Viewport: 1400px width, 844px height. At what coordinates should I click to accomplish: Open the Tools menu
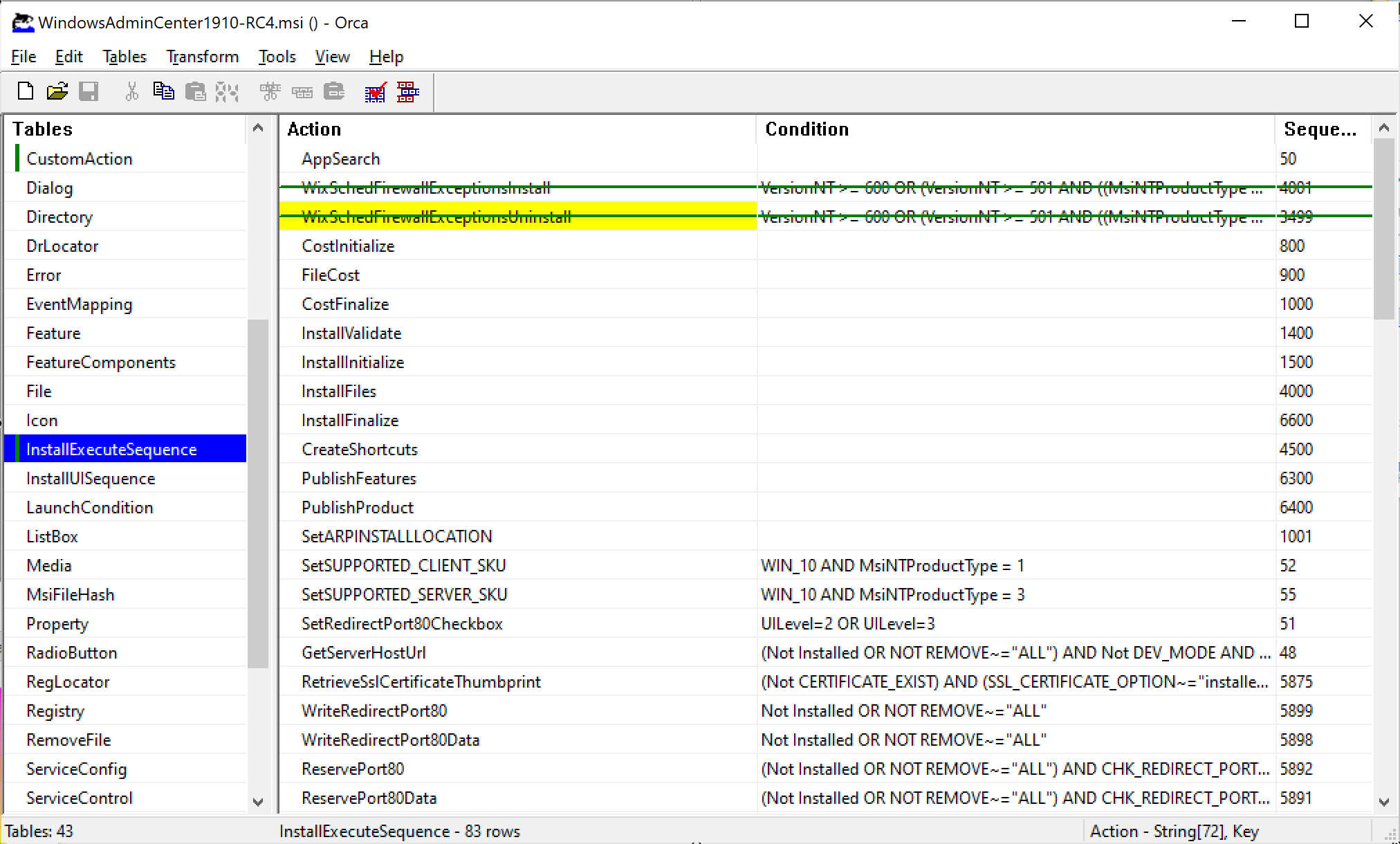277,57
